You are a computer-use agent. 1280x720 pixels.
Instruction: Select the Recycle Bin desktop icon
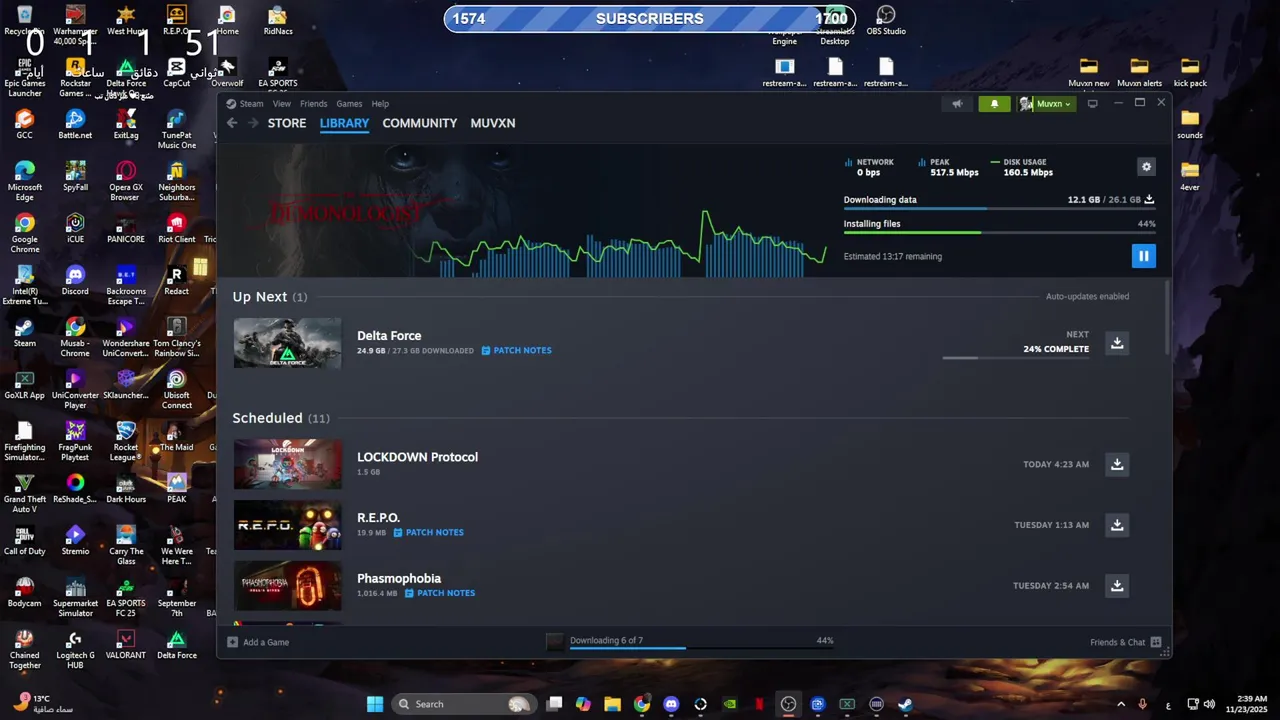[x=25, y=21]
